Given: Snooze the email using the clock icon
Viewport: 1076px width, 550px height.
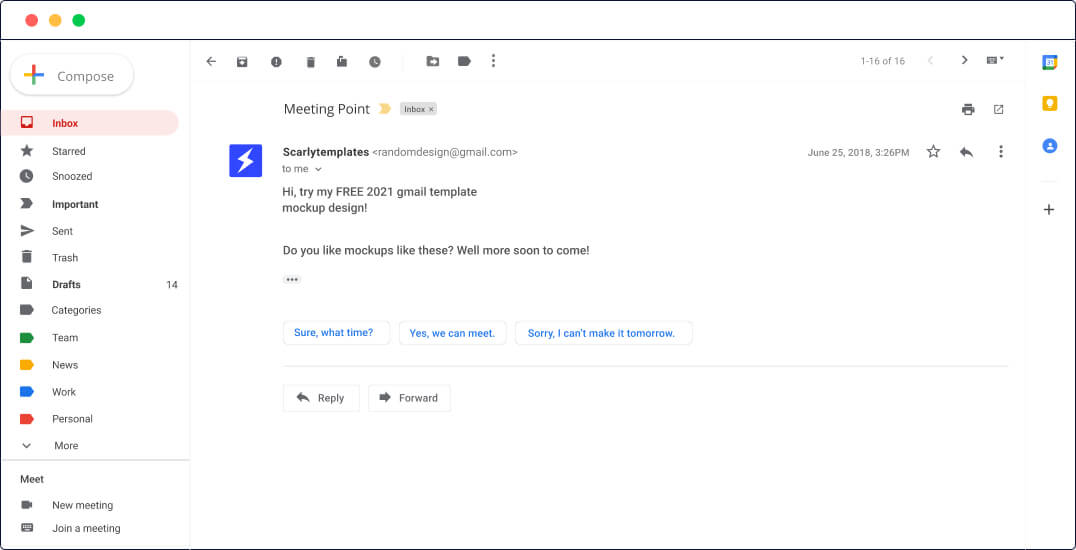Looking at the screenshot, I should coord(375,61).
